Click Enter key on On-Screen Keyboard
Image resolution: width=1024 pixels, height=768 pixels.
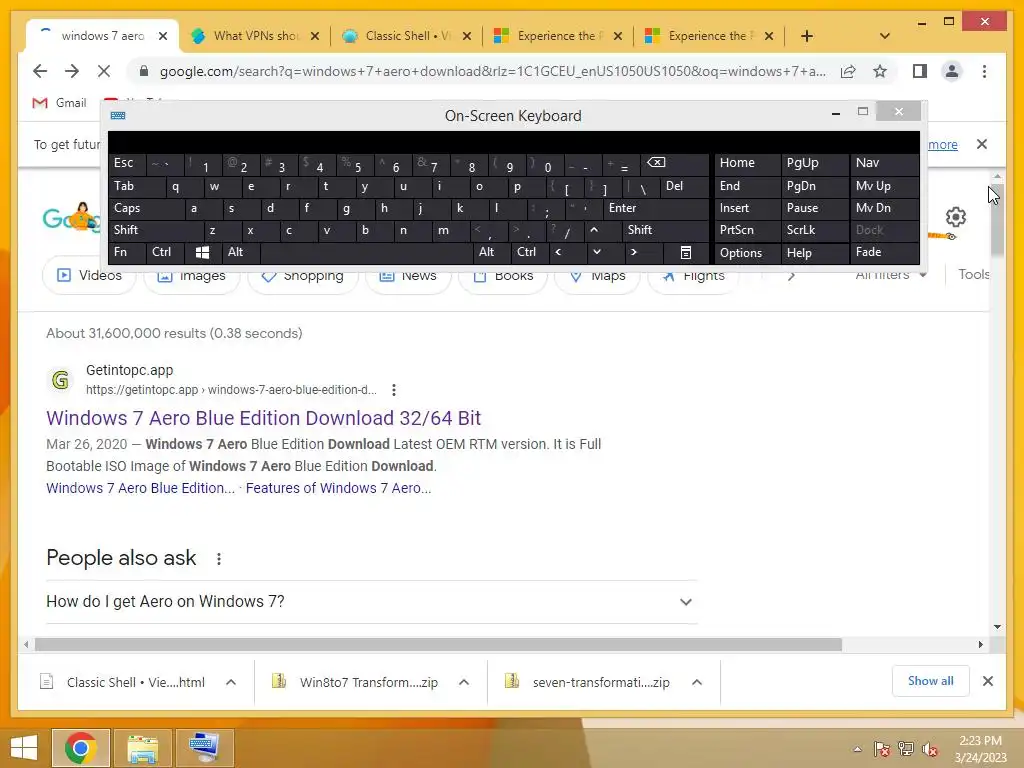coord(656,208)
